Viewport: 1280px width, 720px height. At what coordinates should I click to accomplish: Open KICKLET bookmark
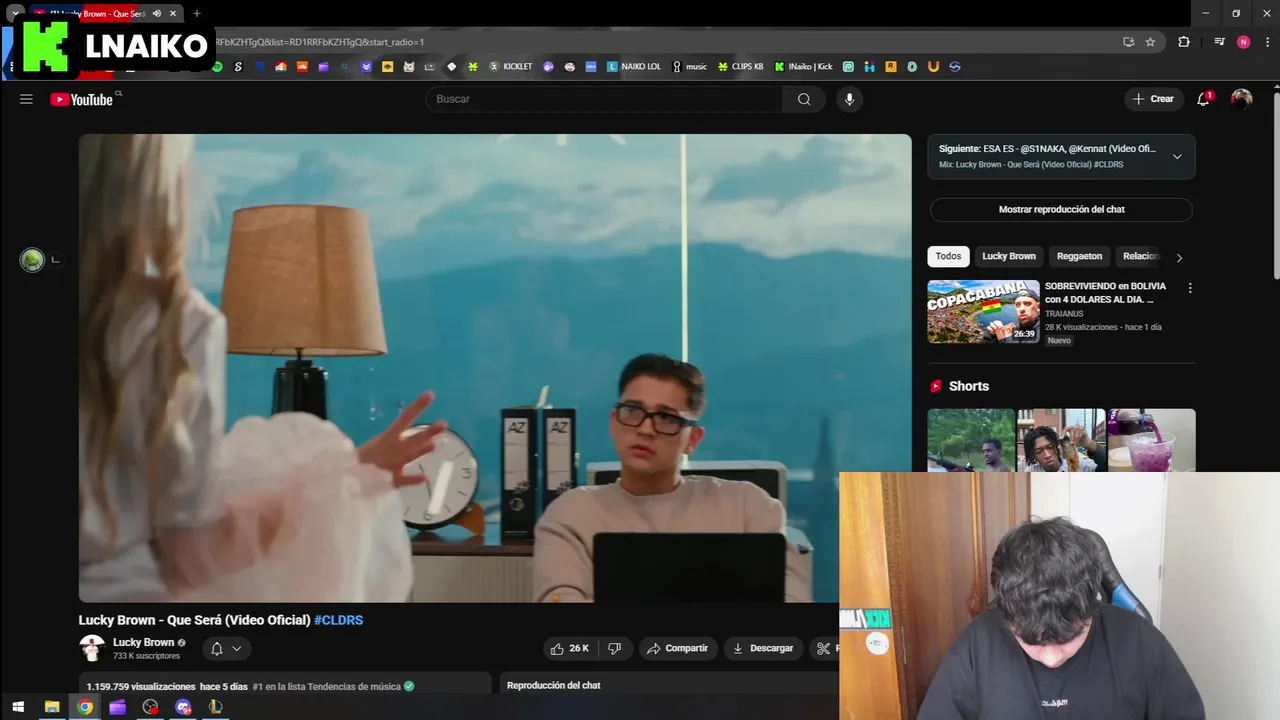(x=511, y=67)
